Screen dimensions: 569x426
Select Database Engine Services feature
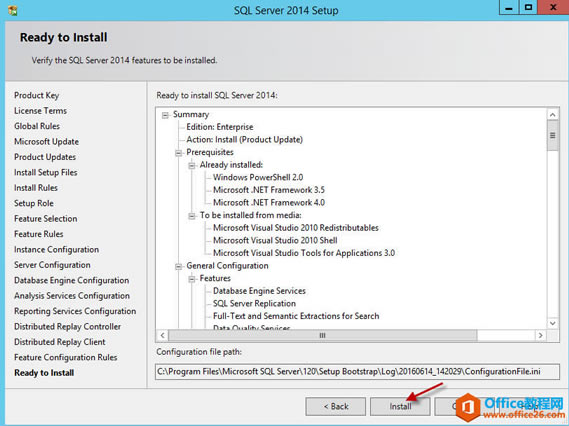click(259, 291)
